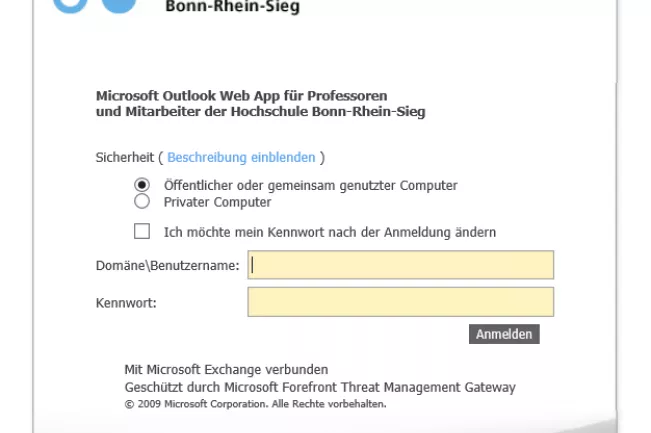
Task: Click the 'Privater Computer' label text
Action: pos(217,202)
